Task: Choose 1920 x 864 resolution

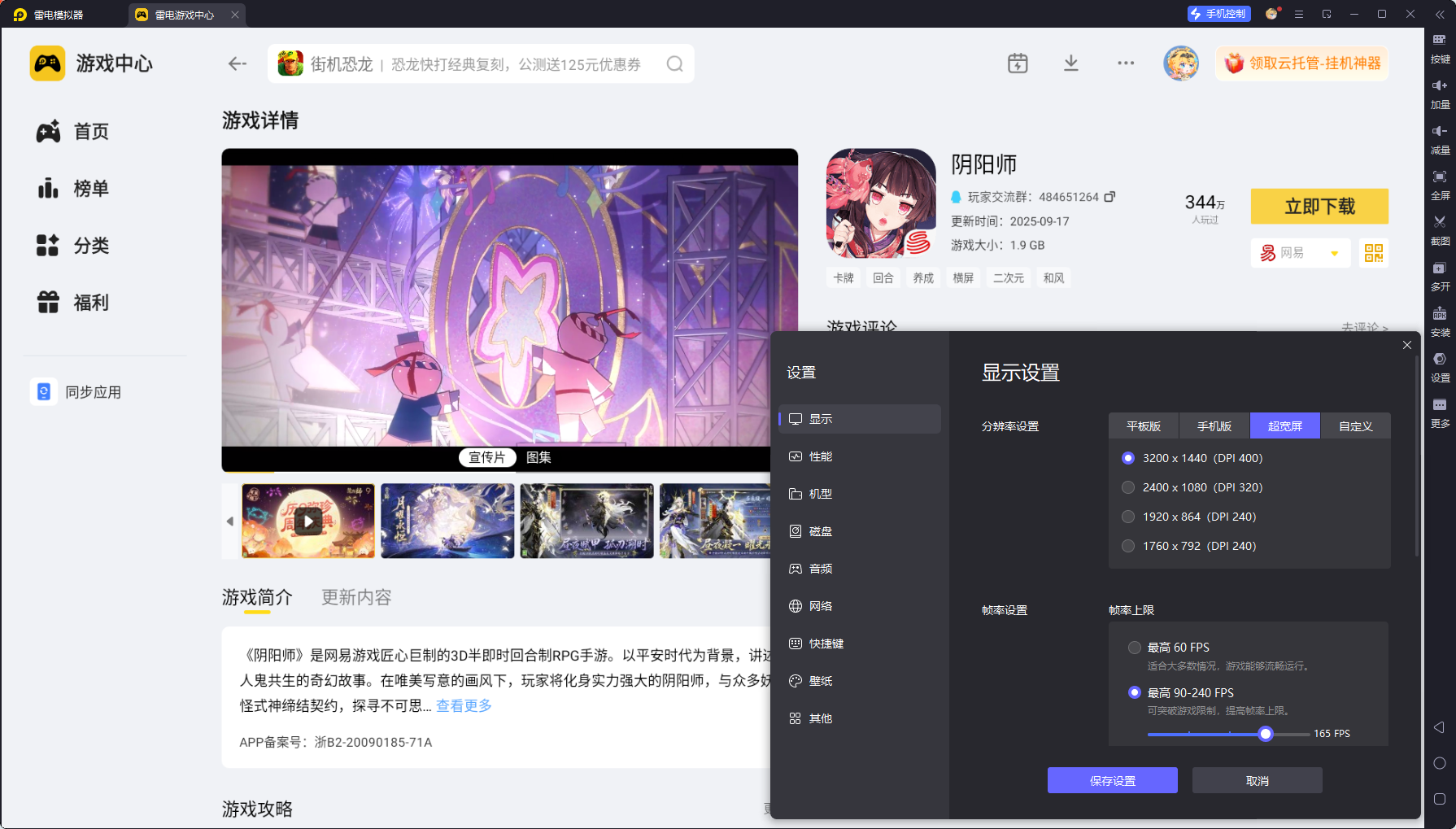Action: point(1128,517)
